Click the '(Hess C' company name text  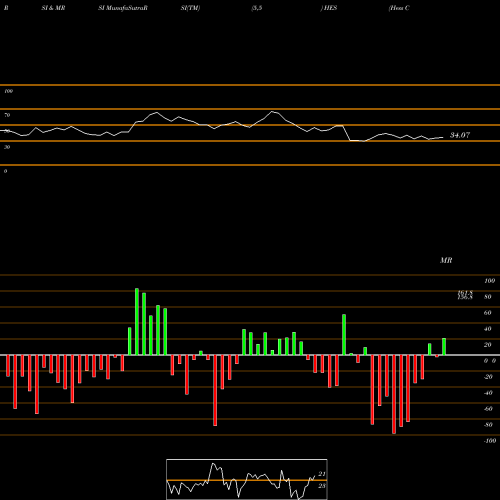tap(399, 8)
